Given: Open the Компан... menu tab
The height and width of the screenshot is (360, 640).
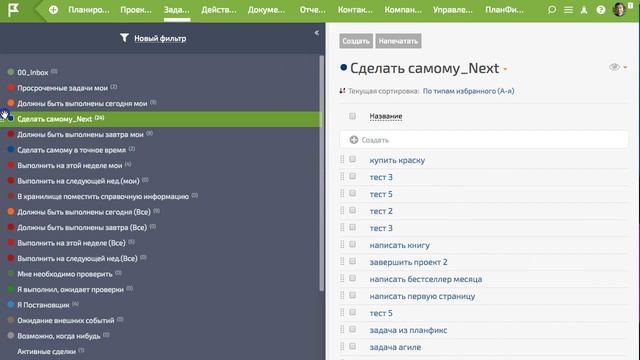Looking at the screenshot, I should tap(403, 10).
